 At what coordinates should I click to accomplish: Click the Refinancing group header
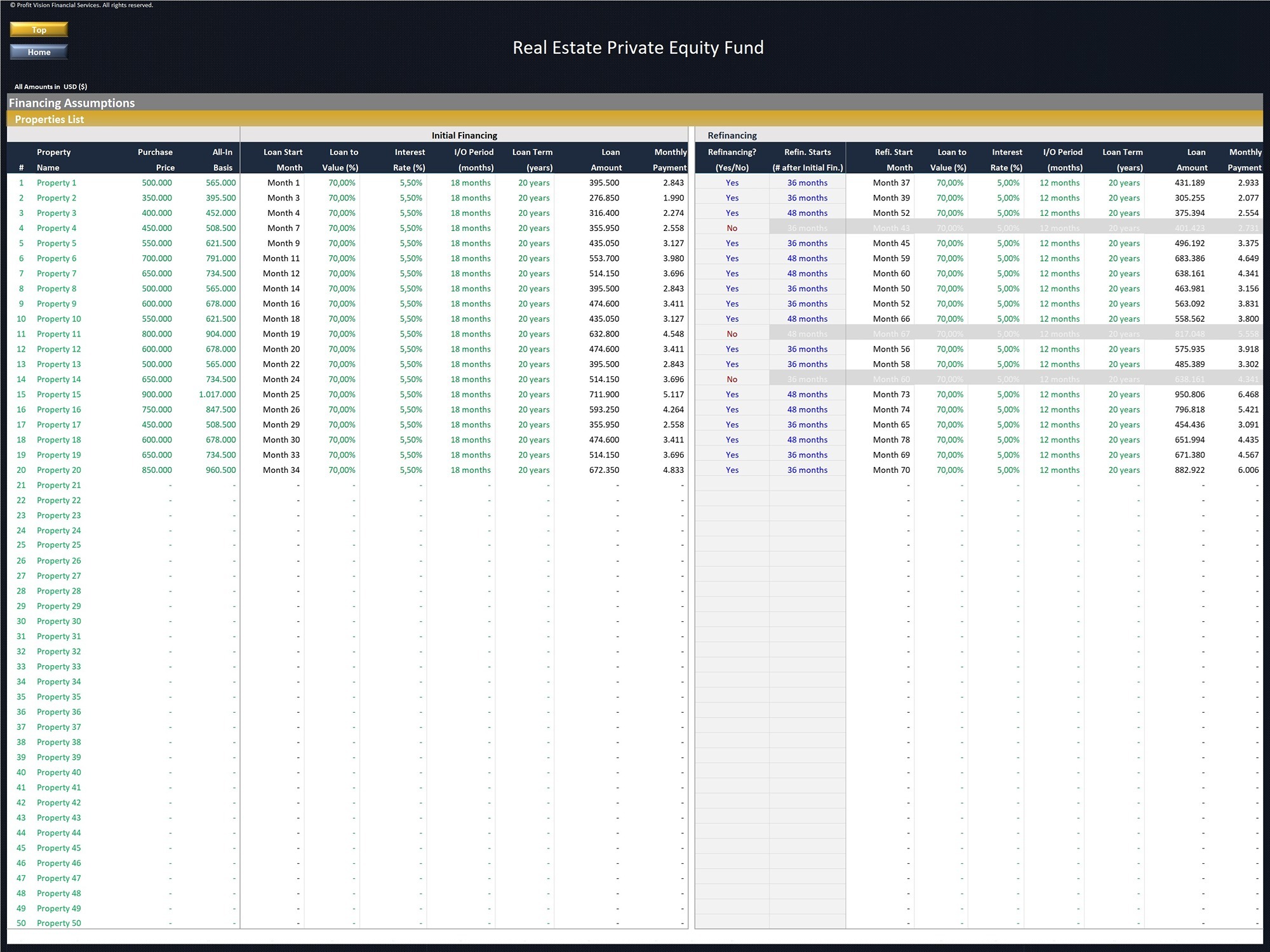pyautogui.click(x=732, y=135)
